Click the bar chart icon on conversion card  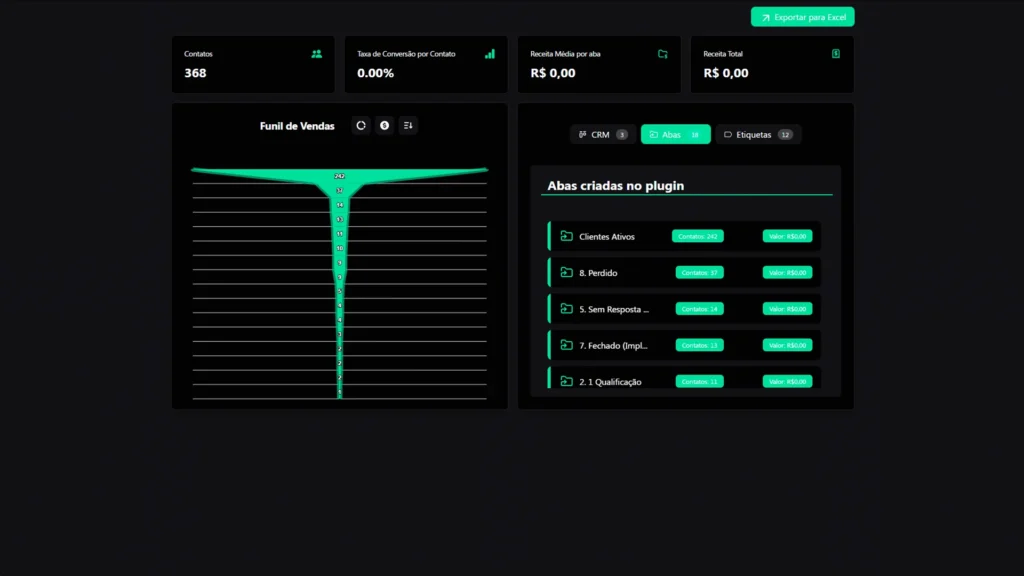click(x=490, y=54)
